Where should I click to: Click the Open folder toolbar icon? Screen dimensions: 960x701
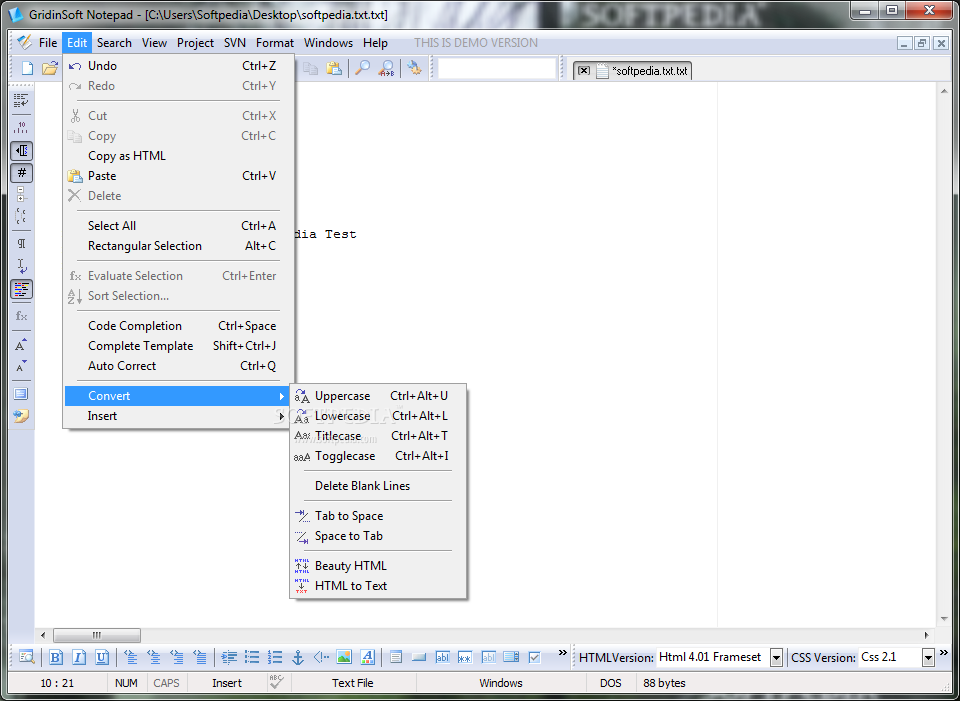coord(50,68)
